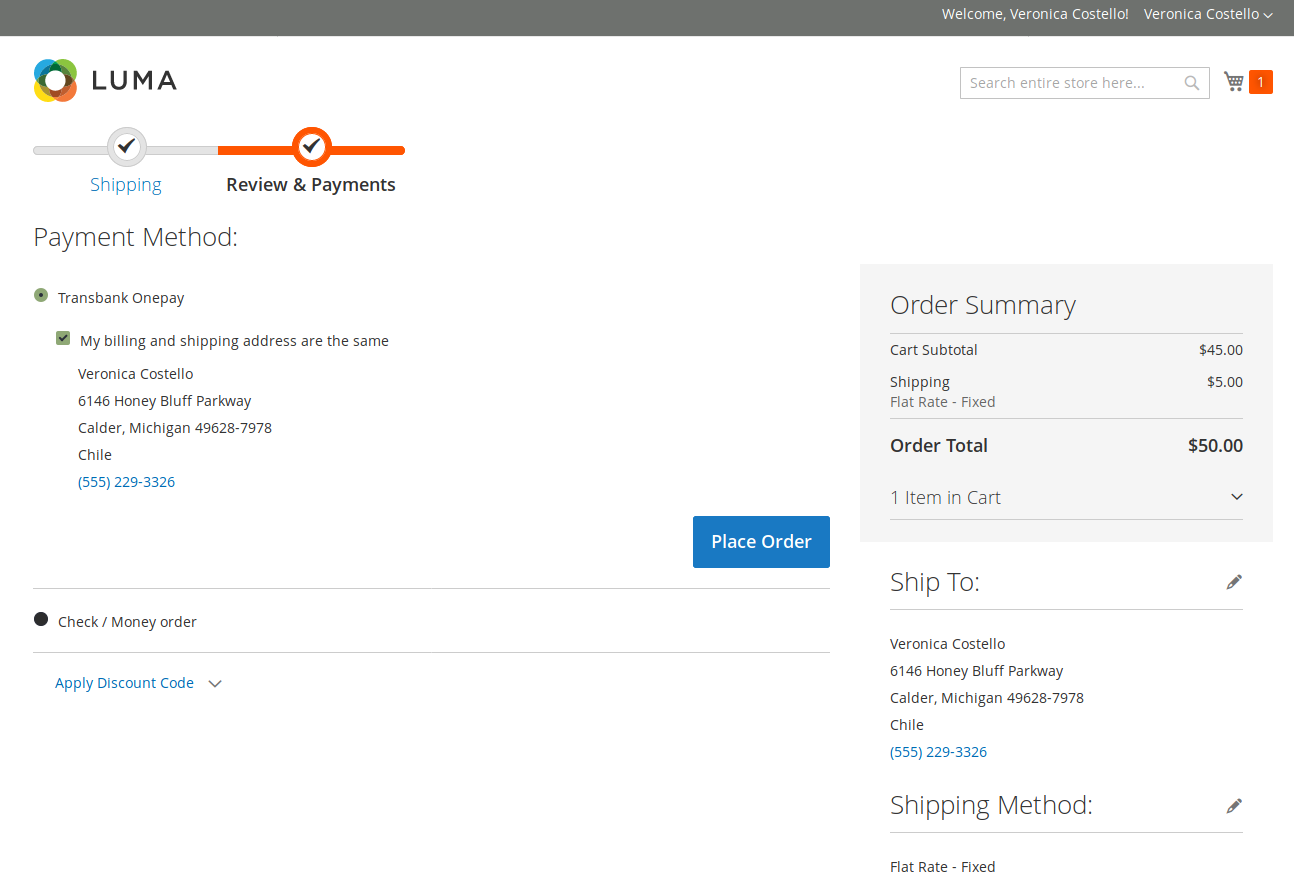Select Check / Money order payment option

(41, 620)
